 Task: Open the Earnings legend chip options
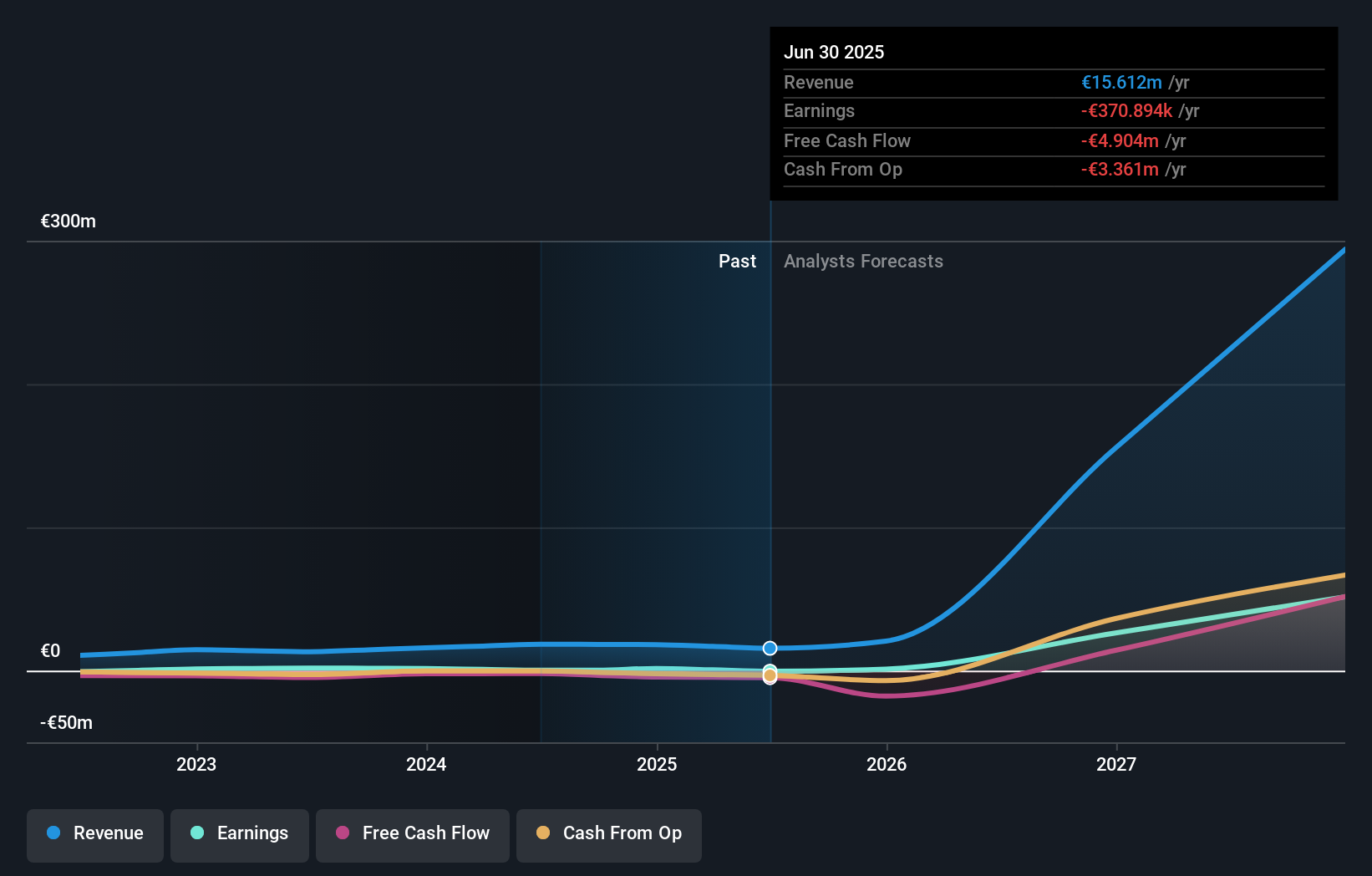239,833
